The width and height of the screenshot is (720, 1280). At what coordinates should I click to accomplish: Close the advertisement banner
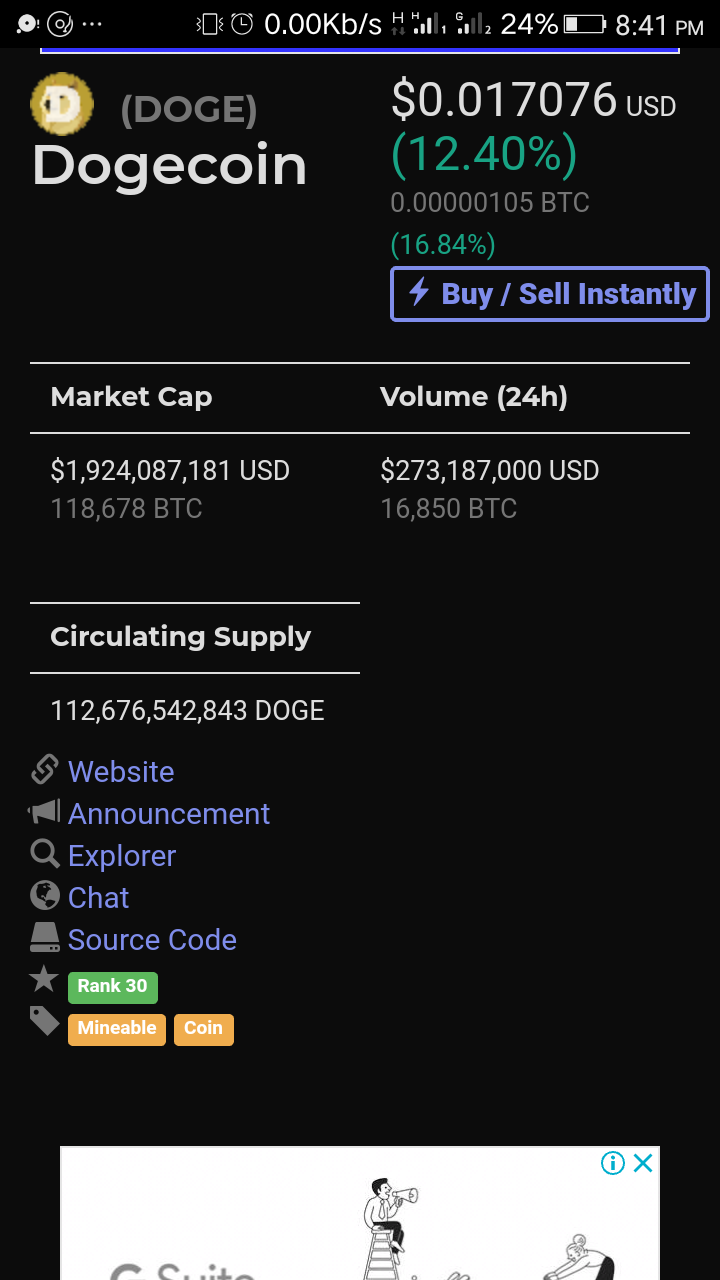click(x=643, y=1162)
